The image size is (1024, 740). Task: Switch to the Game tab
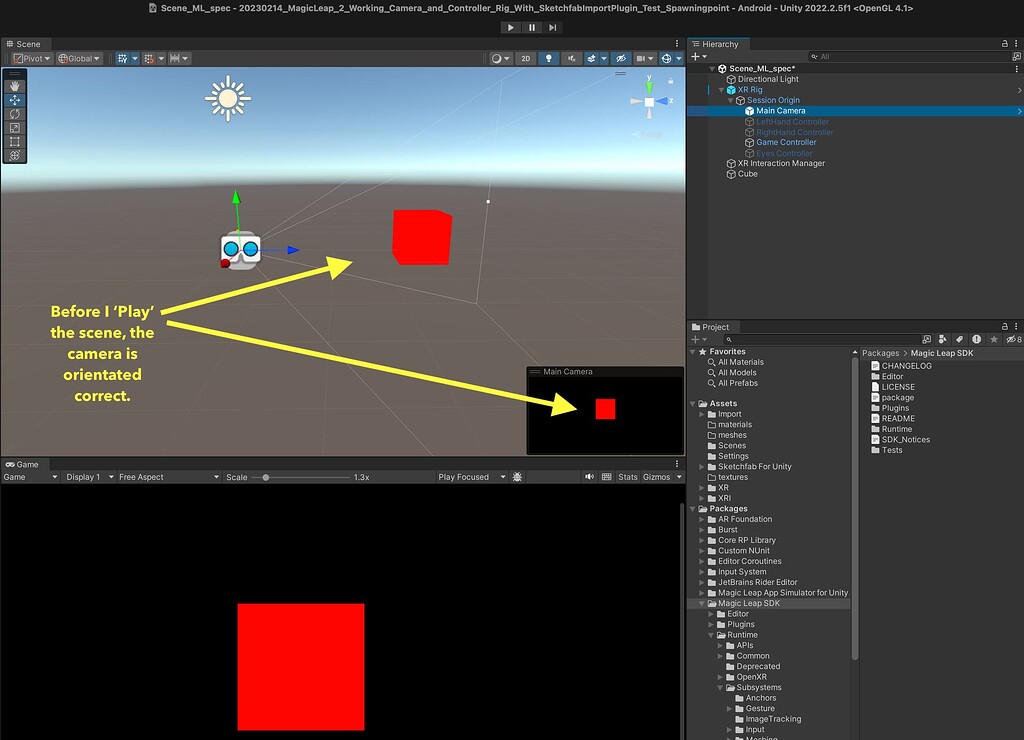click(x=25, y=463)
